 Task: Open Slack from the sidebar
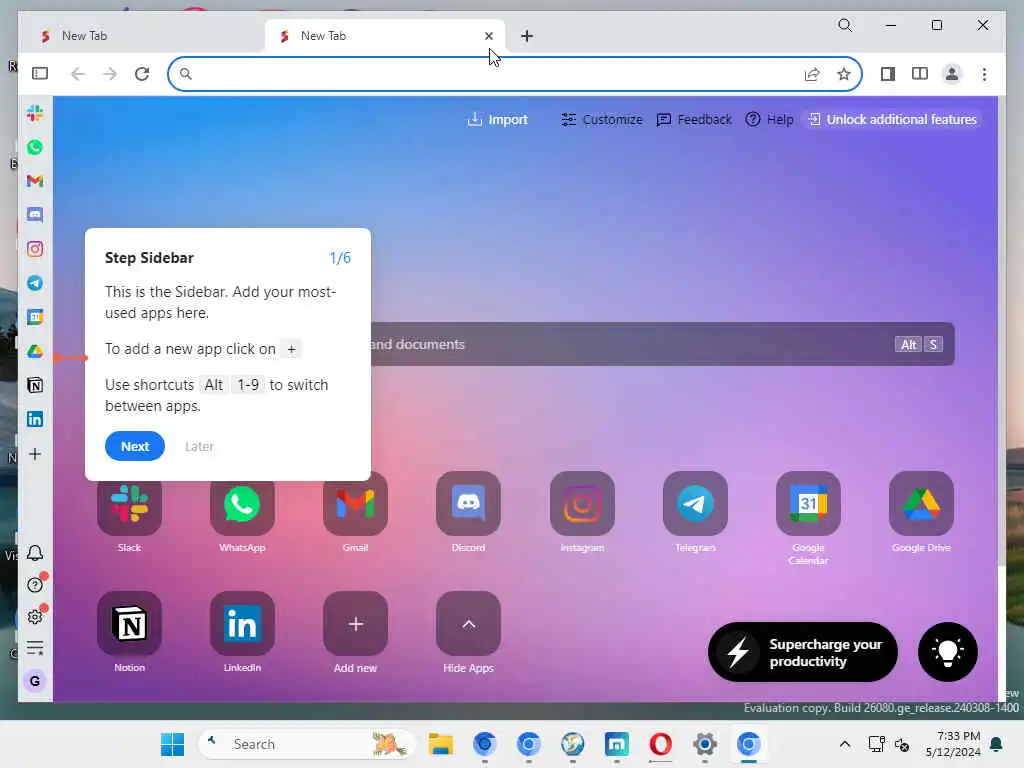tap(35, 113)
